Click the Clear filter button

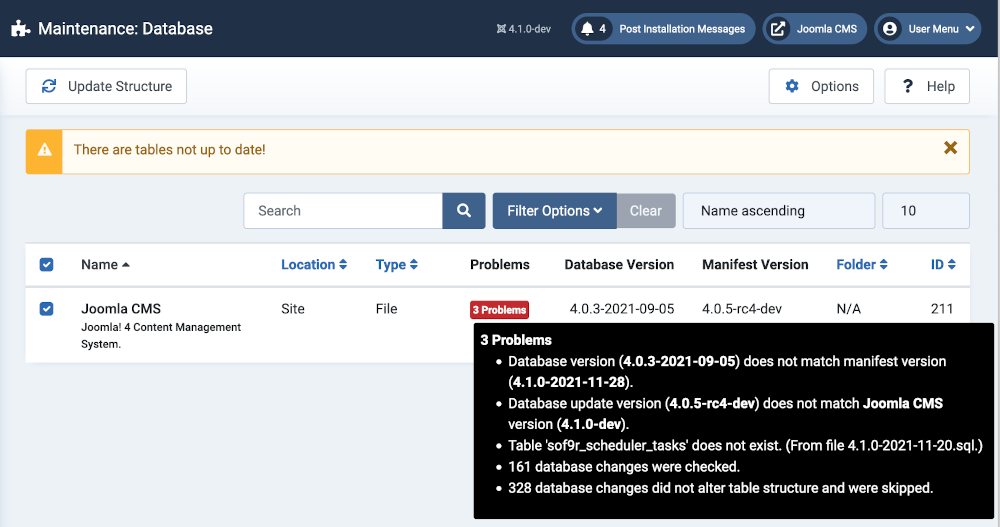pos(646,211)
